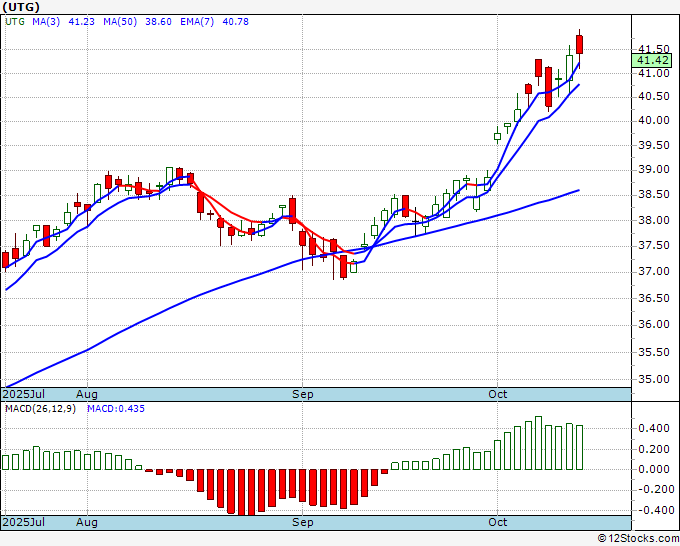Click Oct on MACD panel time axis
680x546 pixels.
[497, 522]
